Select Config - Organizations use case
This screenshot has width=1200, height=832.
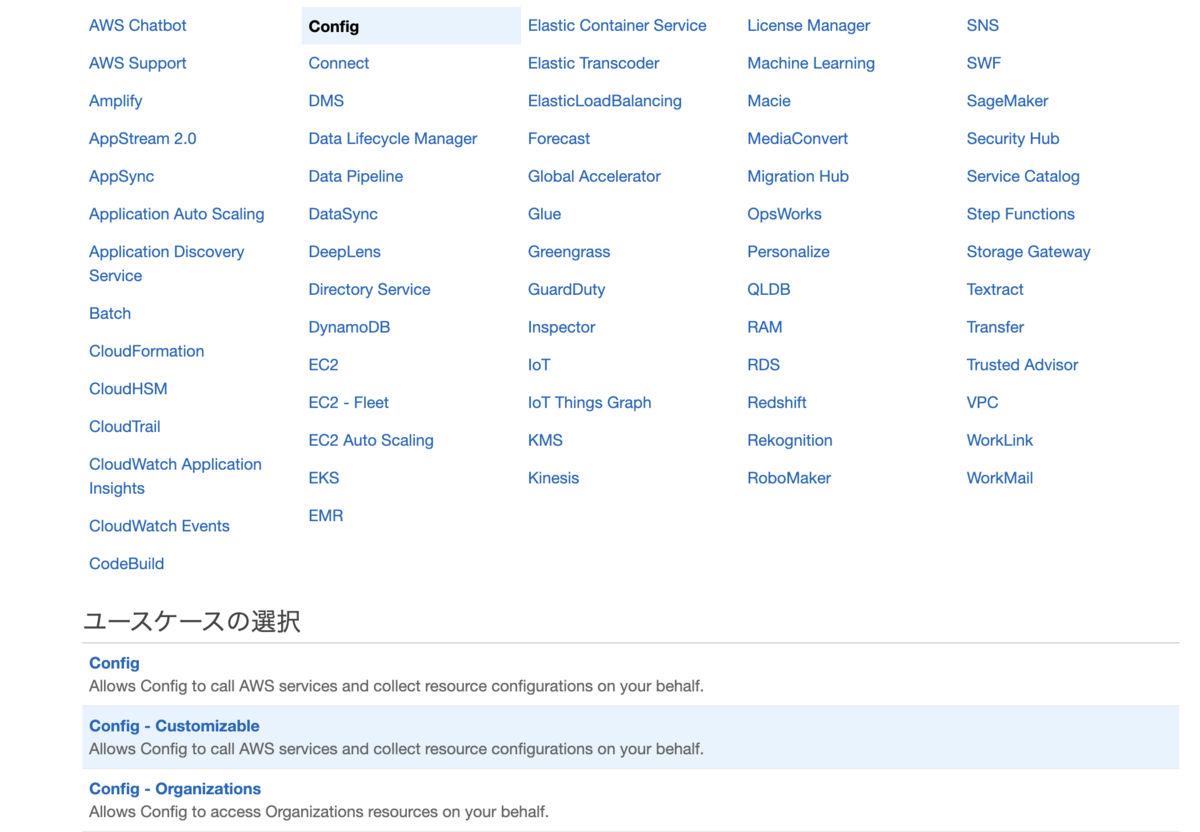[x=630, y=800]
